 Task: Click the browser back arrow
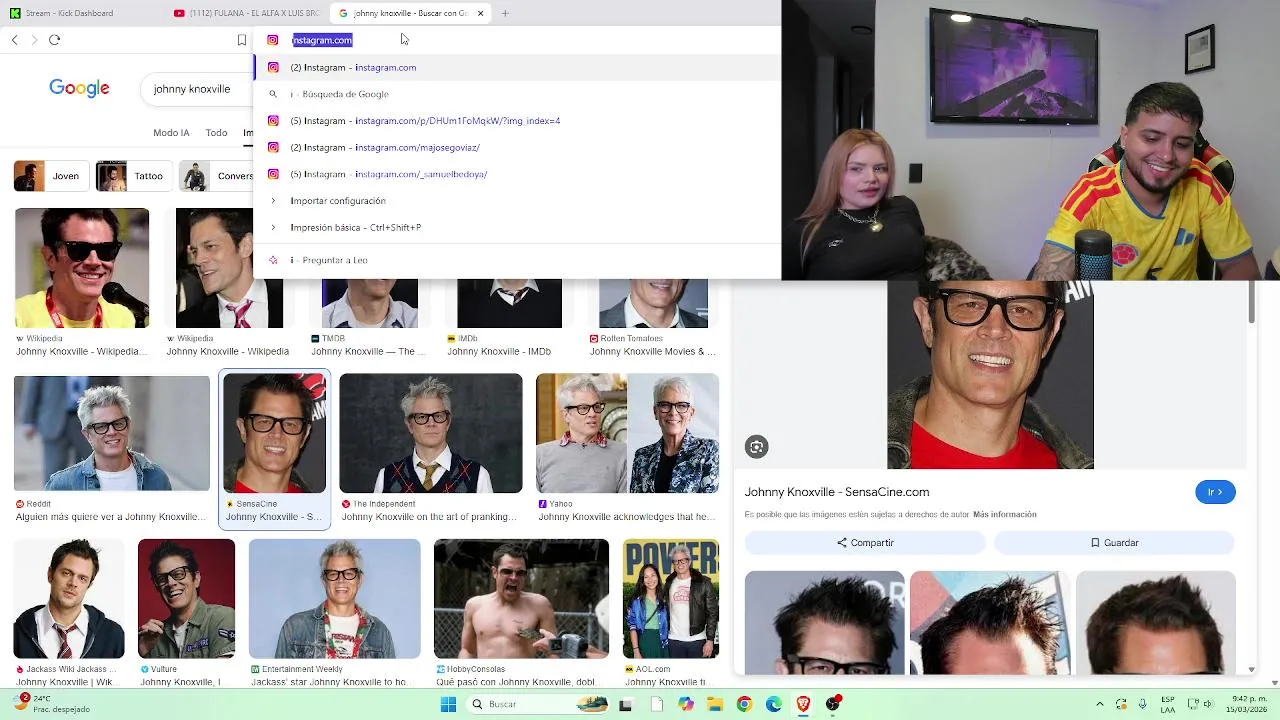pyautogui.click(x=14, y=40)
